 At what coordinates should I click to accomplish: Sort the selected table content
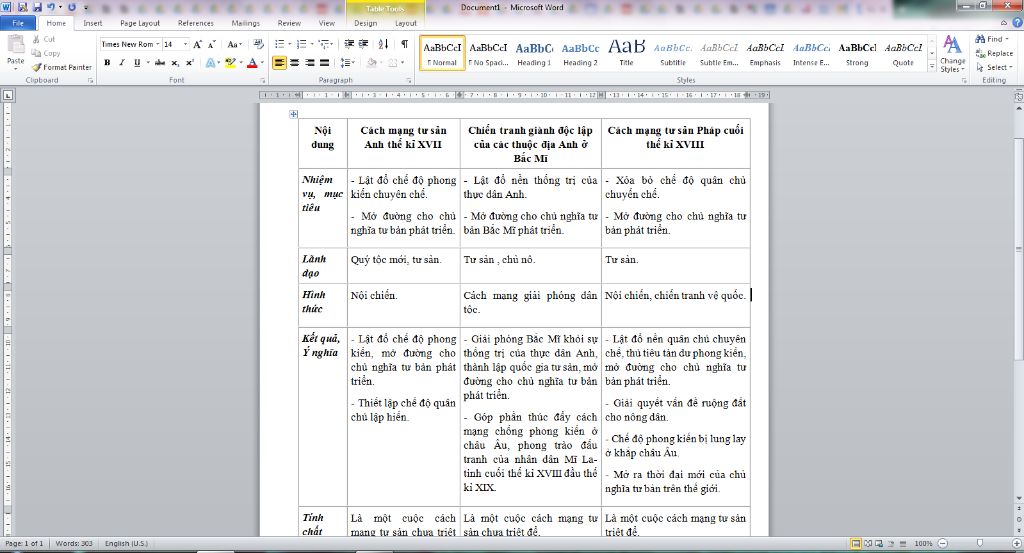[x=383, y=44]
